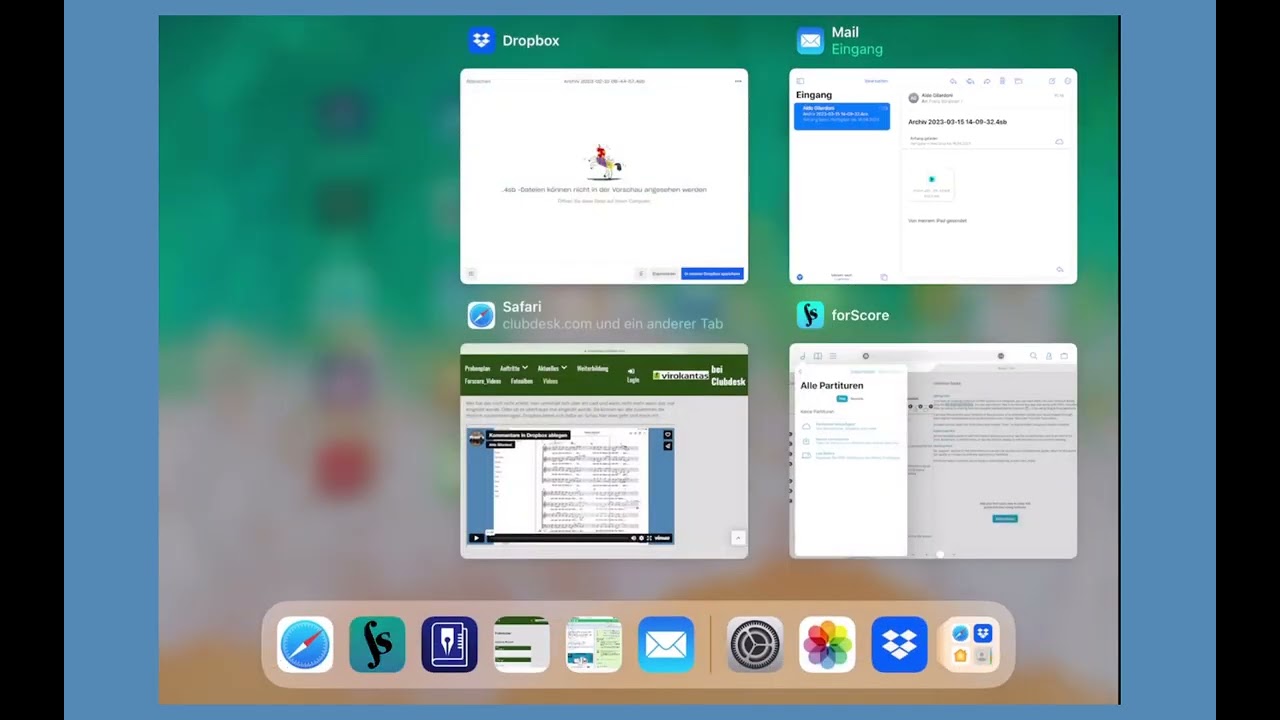Toggle the sidebar icon in Mail card
Image resolution: width=1280 pixels, height=720 pixels.
coord(800,81)
